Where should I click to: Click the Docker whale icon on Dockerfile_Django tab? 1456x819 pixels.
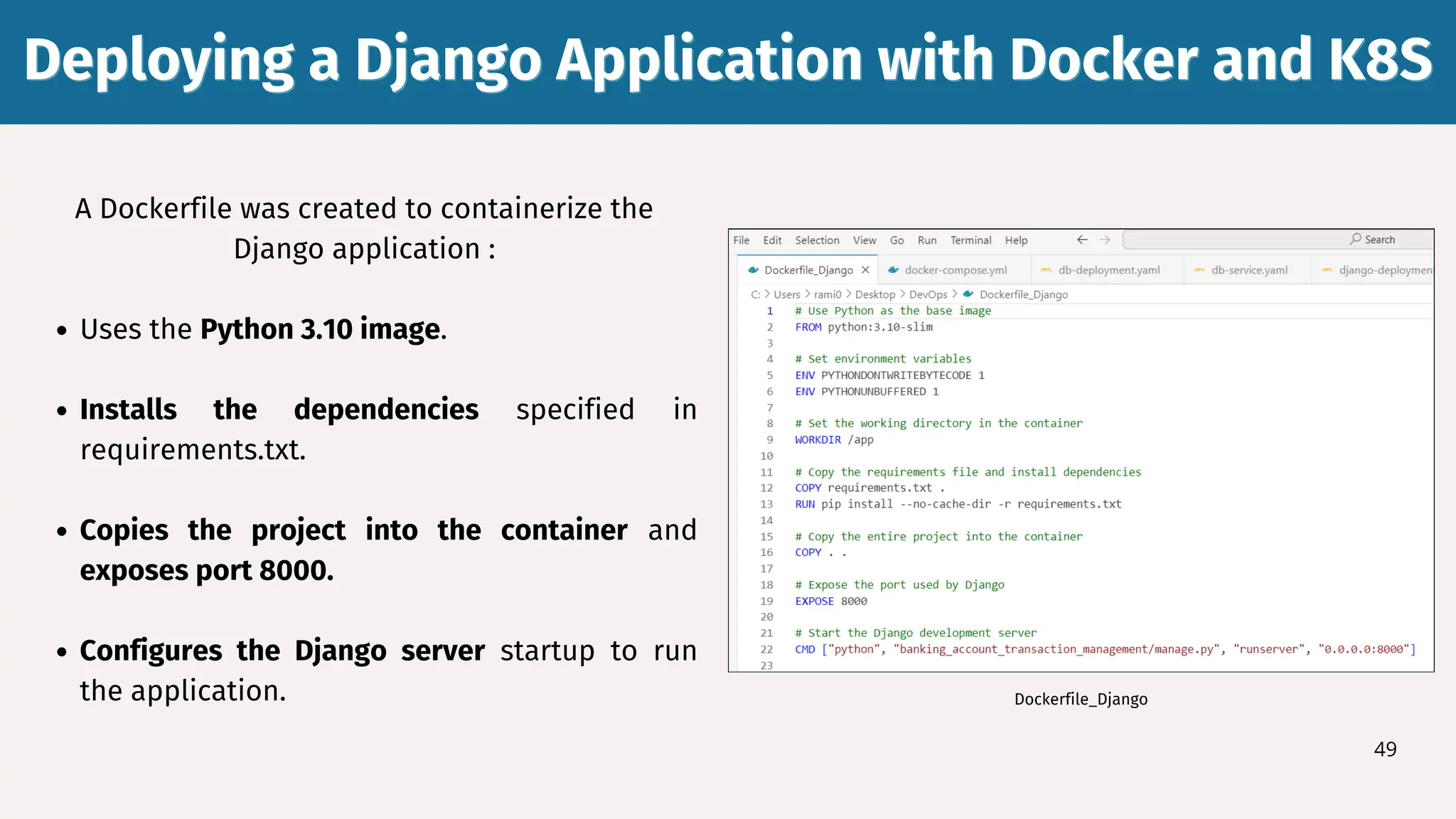click(x=753, y=270)
